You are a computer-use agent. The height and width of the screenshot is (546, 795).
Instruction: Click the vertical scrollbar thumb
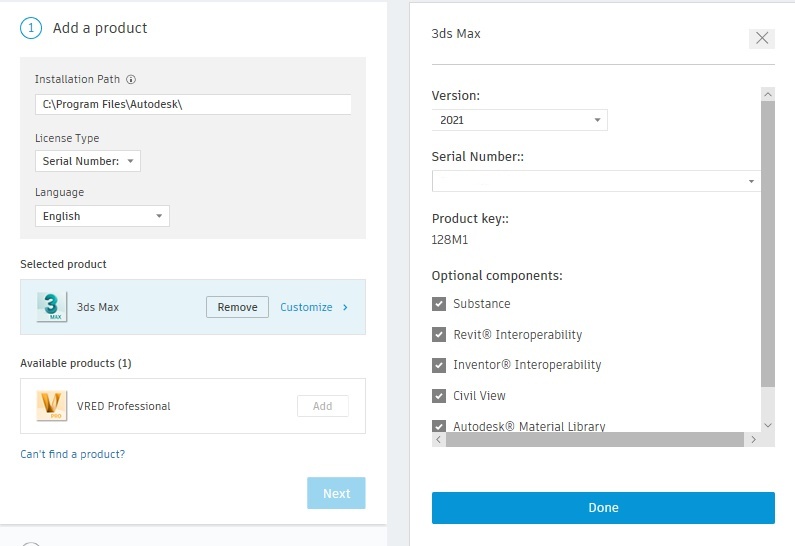click(x=768, y=244)
